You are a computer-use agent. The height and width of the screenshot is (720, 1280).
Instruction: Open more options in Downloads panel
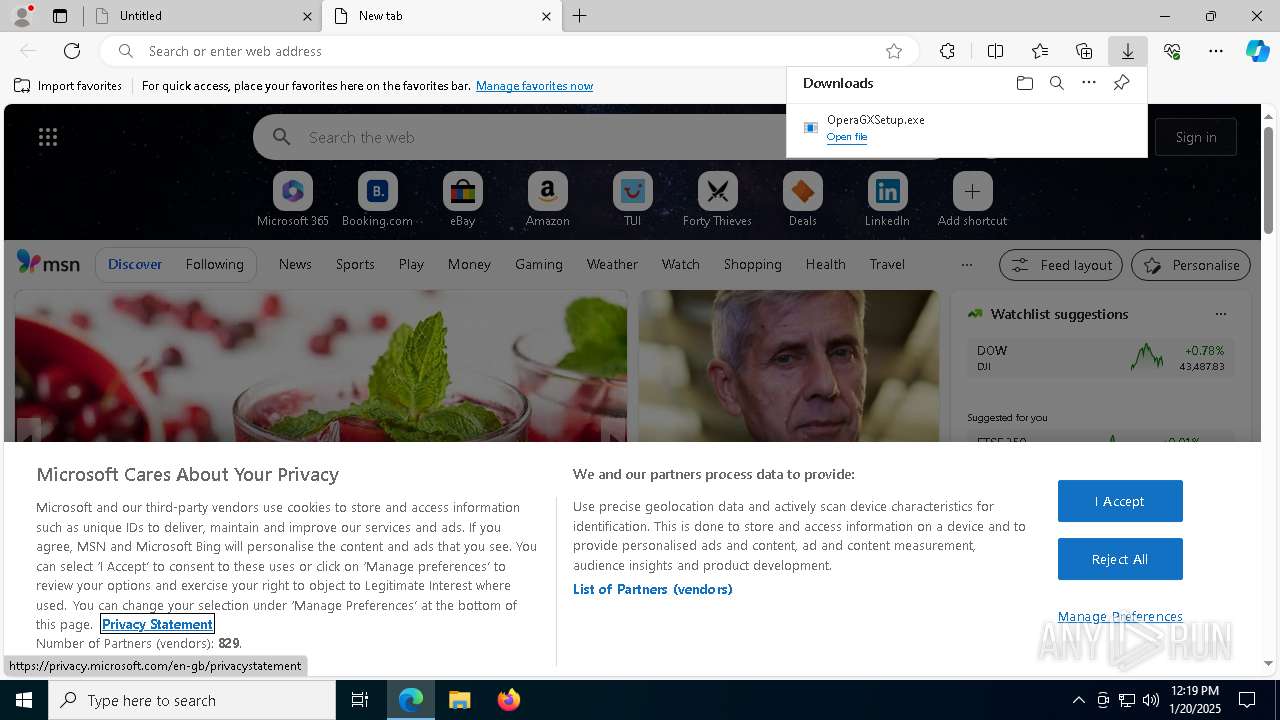[1089, 83]
